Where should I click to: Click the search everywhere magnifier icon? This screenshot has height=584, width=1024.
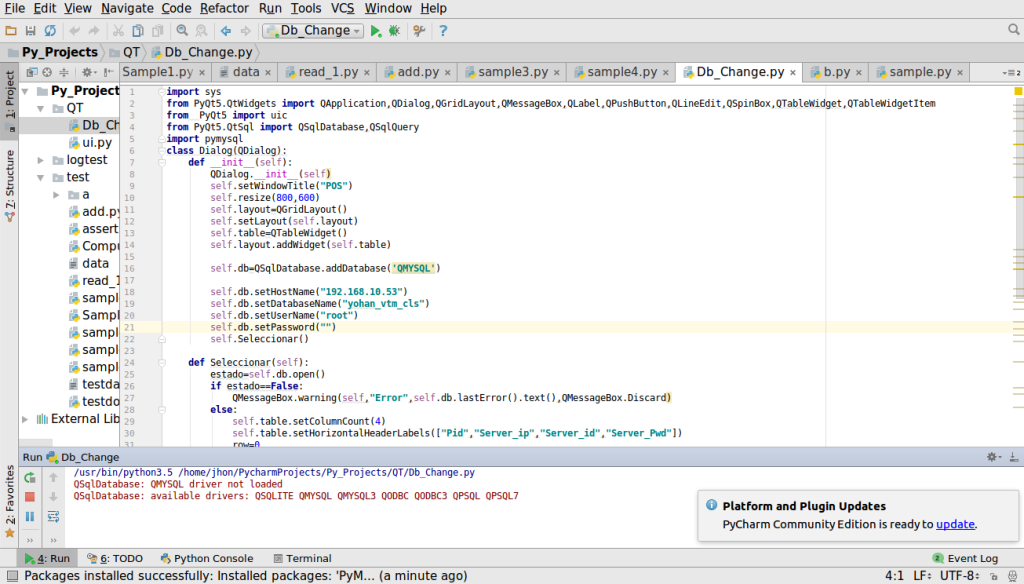coord(1014,29)
